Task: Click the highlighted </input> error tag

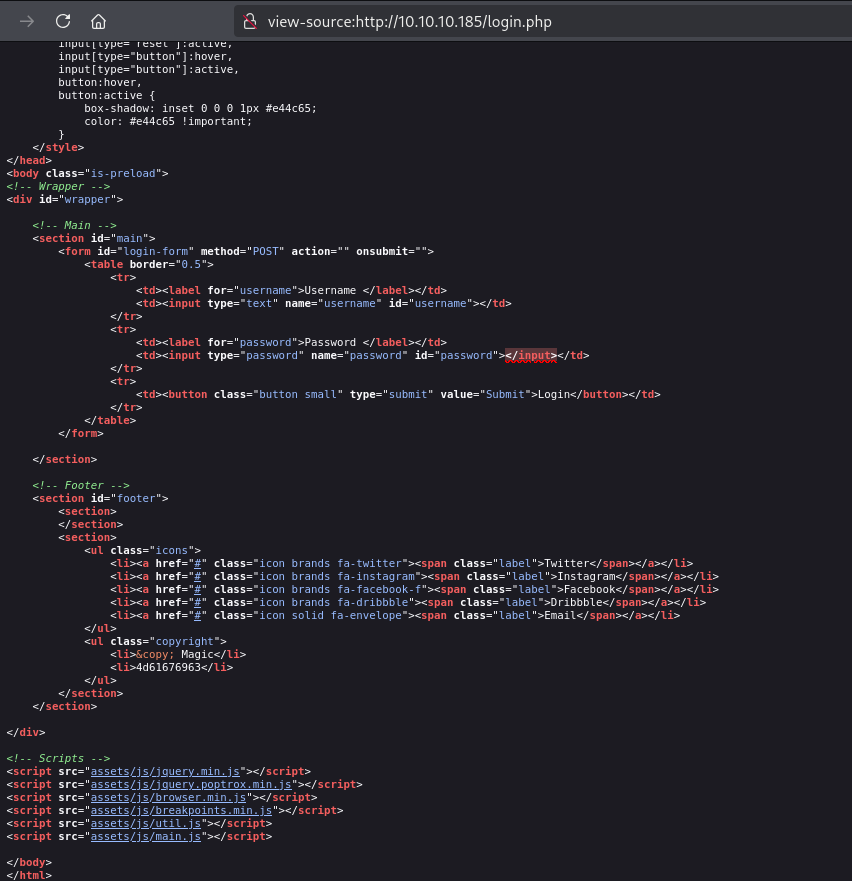Action: click(531, 355)
